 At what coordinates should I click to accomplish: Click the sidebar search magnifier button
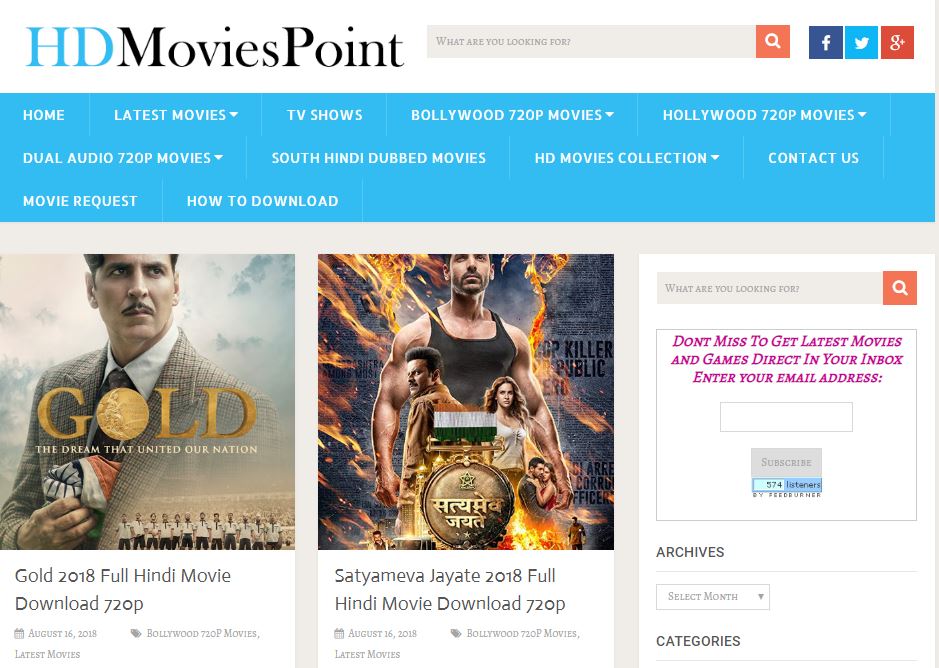click(899, 288)
